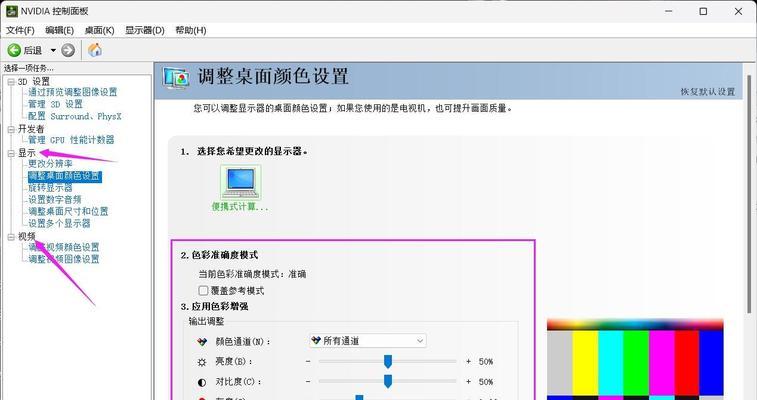Click the green Back arrow icon

tap(14, 50)
